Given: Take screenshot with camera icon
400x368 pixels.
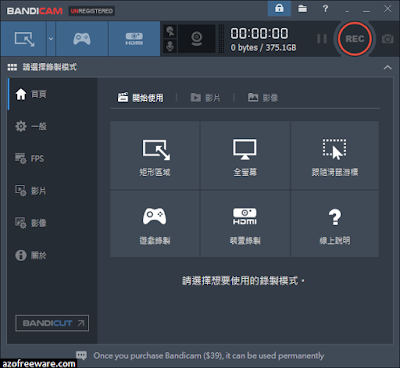Looking at the screenshot, I should pyautogui.click(x=387, y=39).
